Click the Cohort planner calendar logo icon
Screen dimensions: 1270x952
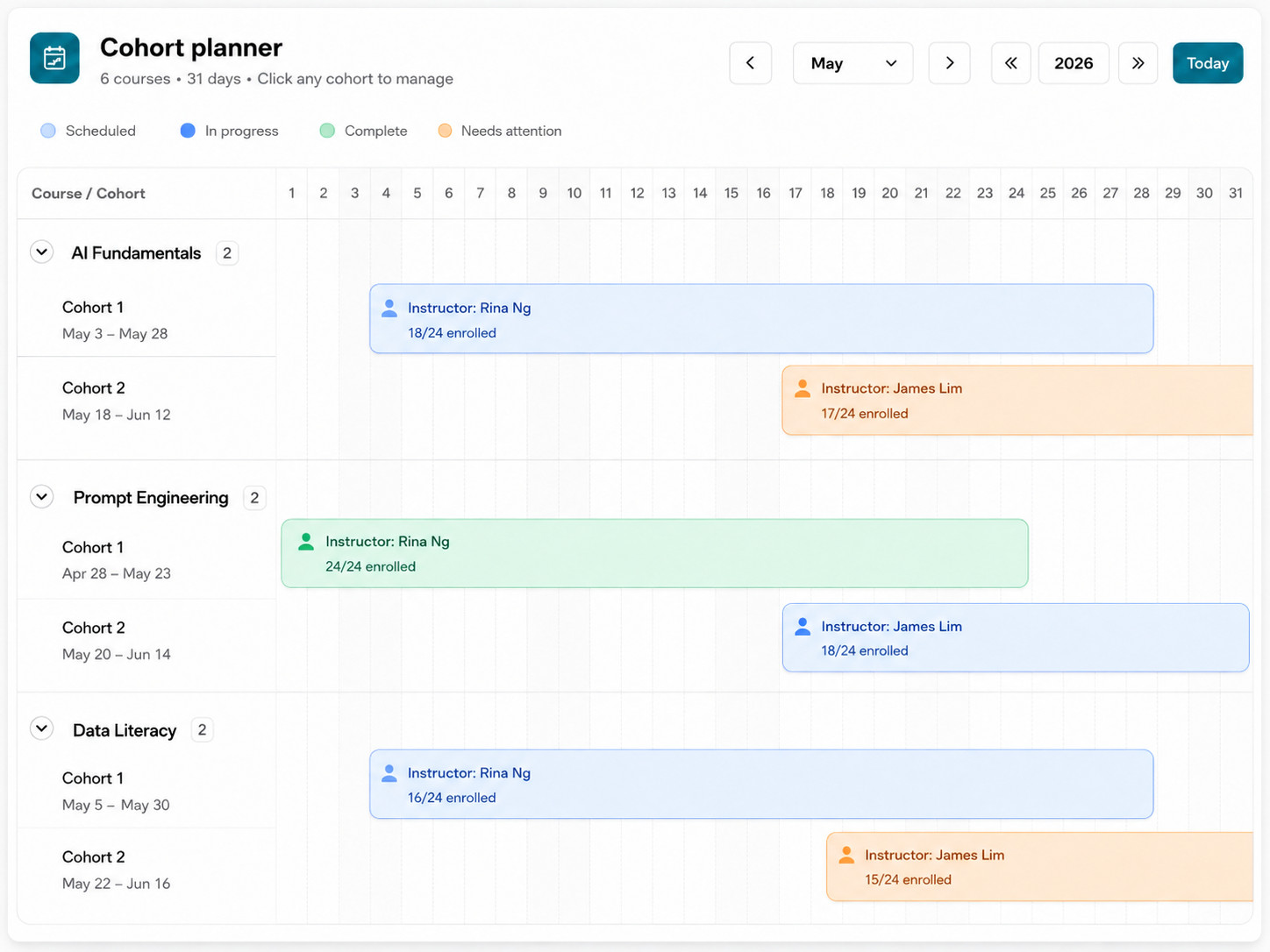(x=54, y=58)
